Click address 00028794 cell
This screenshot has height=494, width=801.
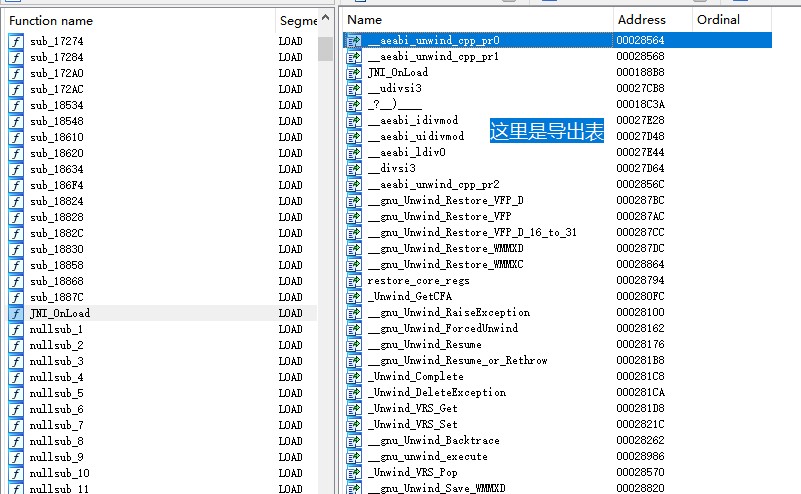(x=640, y=280)
